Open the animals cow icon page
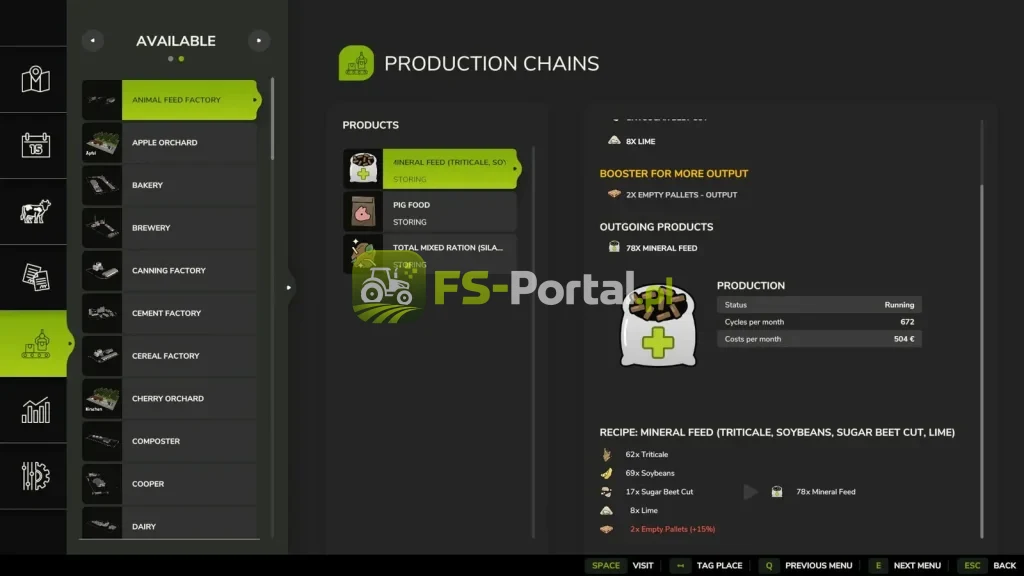The height and width of the screenshot is (576, 1024). pos(35,212)
